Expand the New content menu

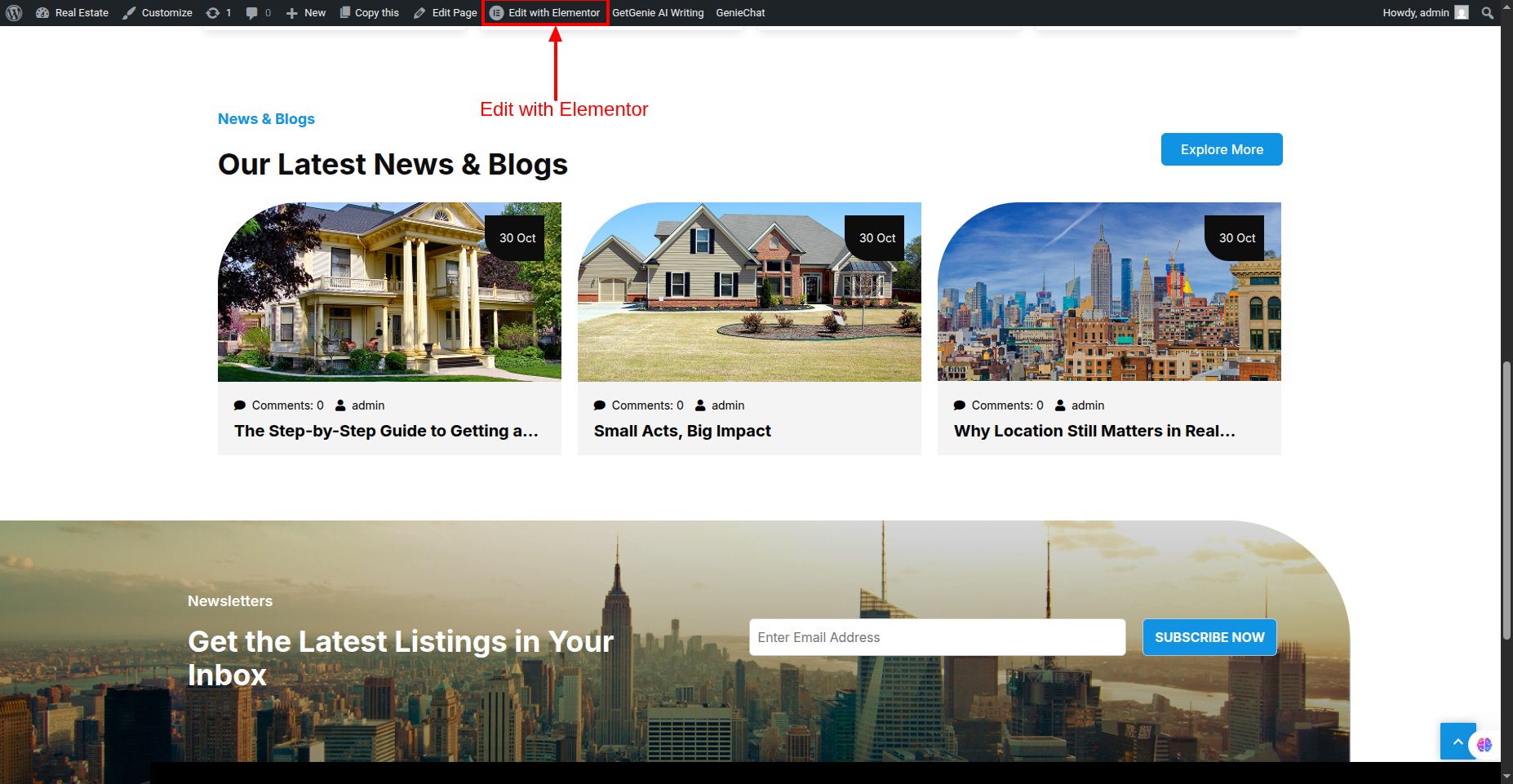coord(306,13)
